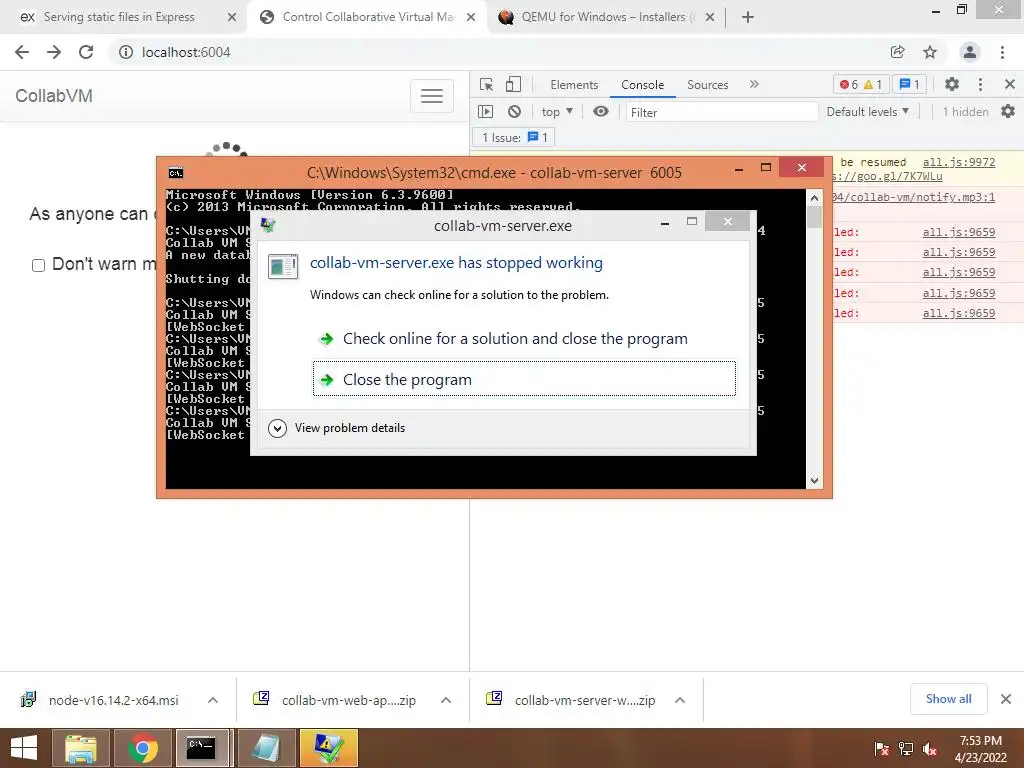1024x768 pixels.
Task: Open the Windows Start button
Action: pos(24,748)
